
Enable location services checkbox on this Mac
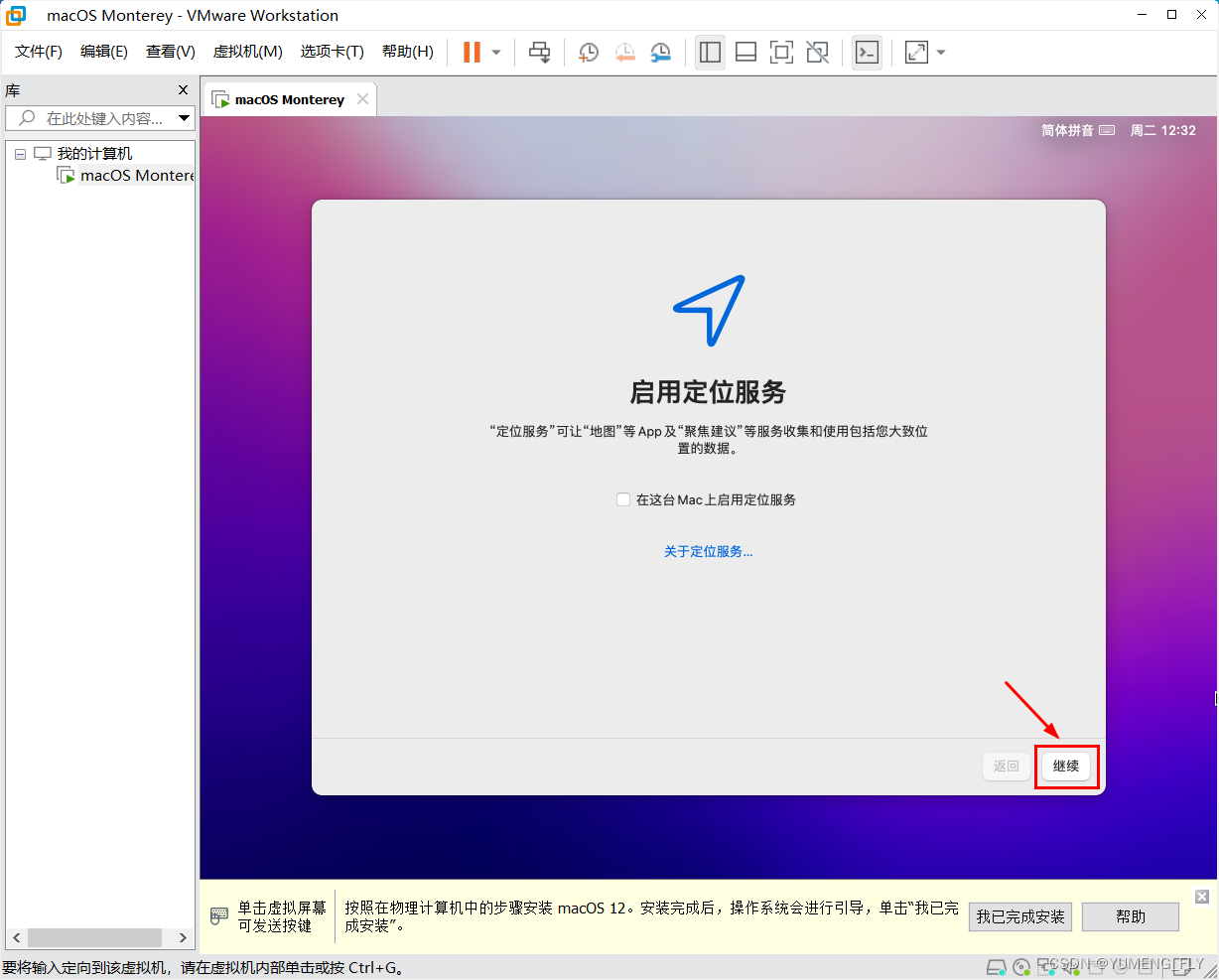pos(623,499)
